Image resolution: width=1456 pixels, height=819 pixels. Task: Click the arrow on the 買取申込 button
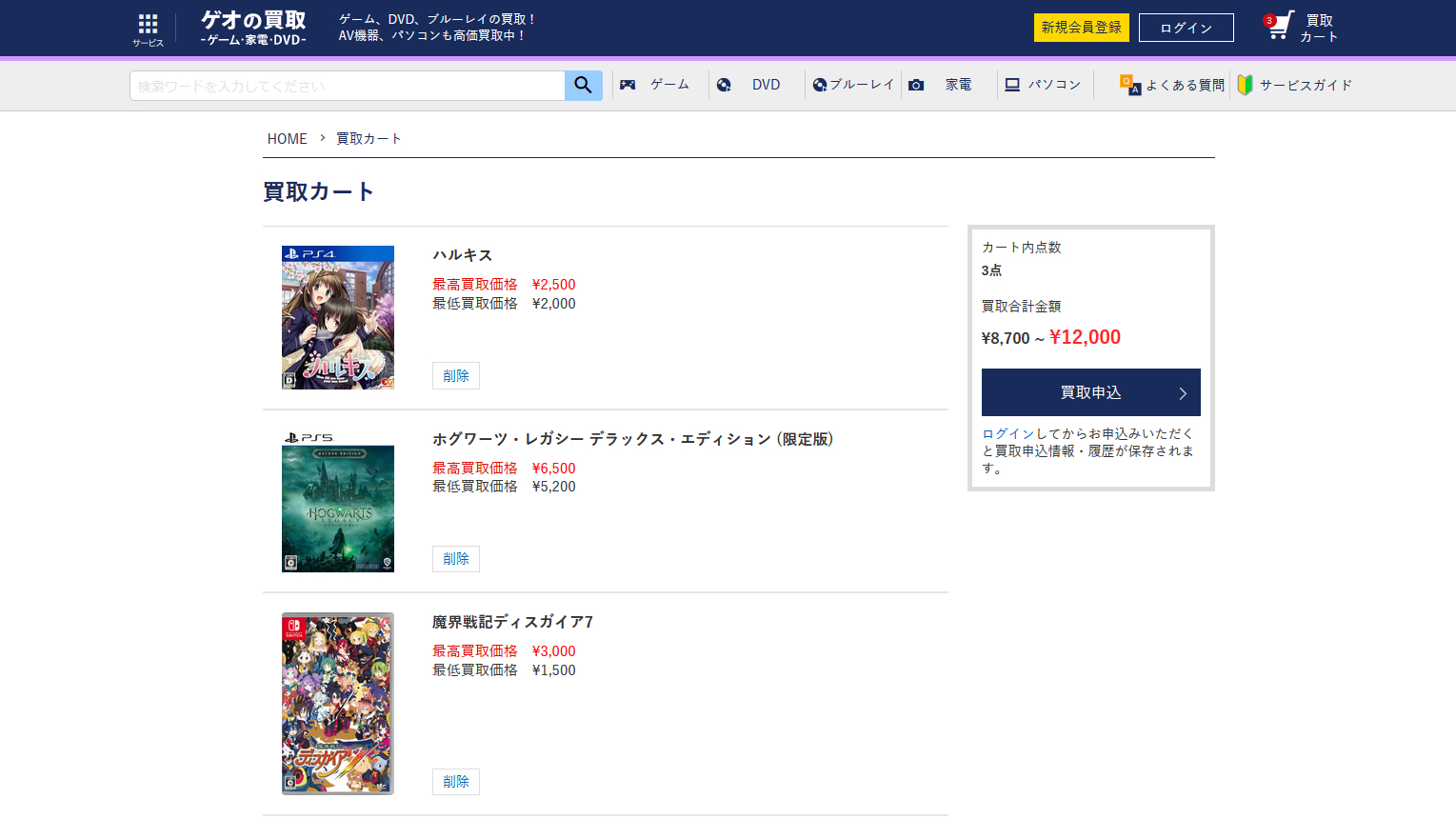coord(1183,393)
